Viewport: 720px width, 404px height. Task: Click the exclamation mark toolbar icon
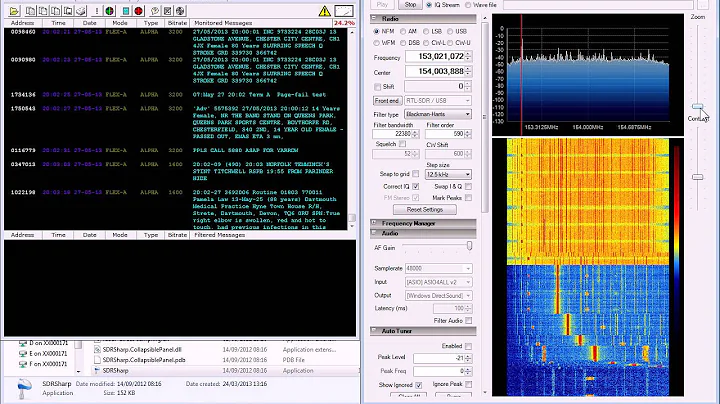(97, 11)
